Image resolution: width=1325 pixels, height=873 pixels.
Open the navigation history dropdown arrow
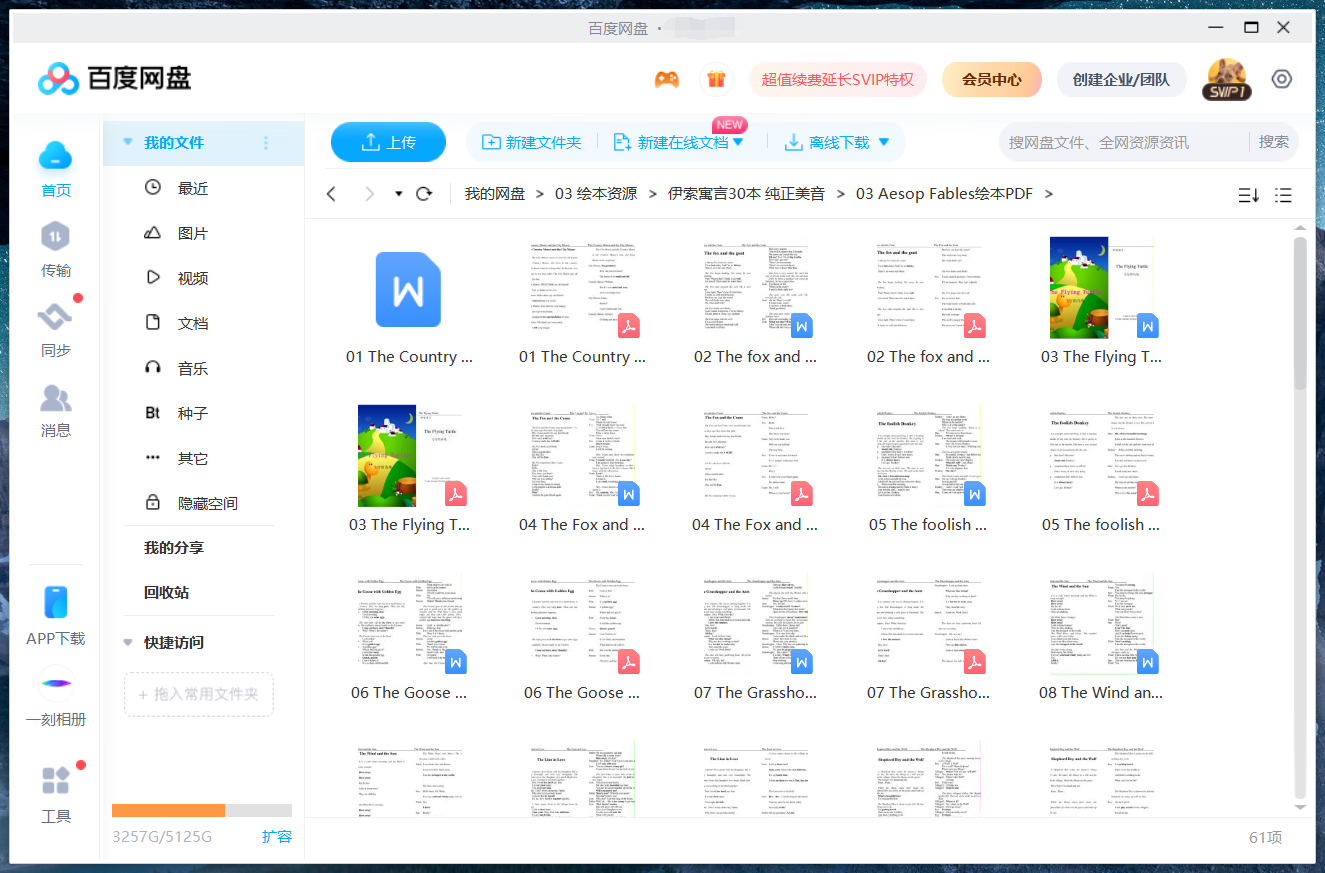point(398,194)
